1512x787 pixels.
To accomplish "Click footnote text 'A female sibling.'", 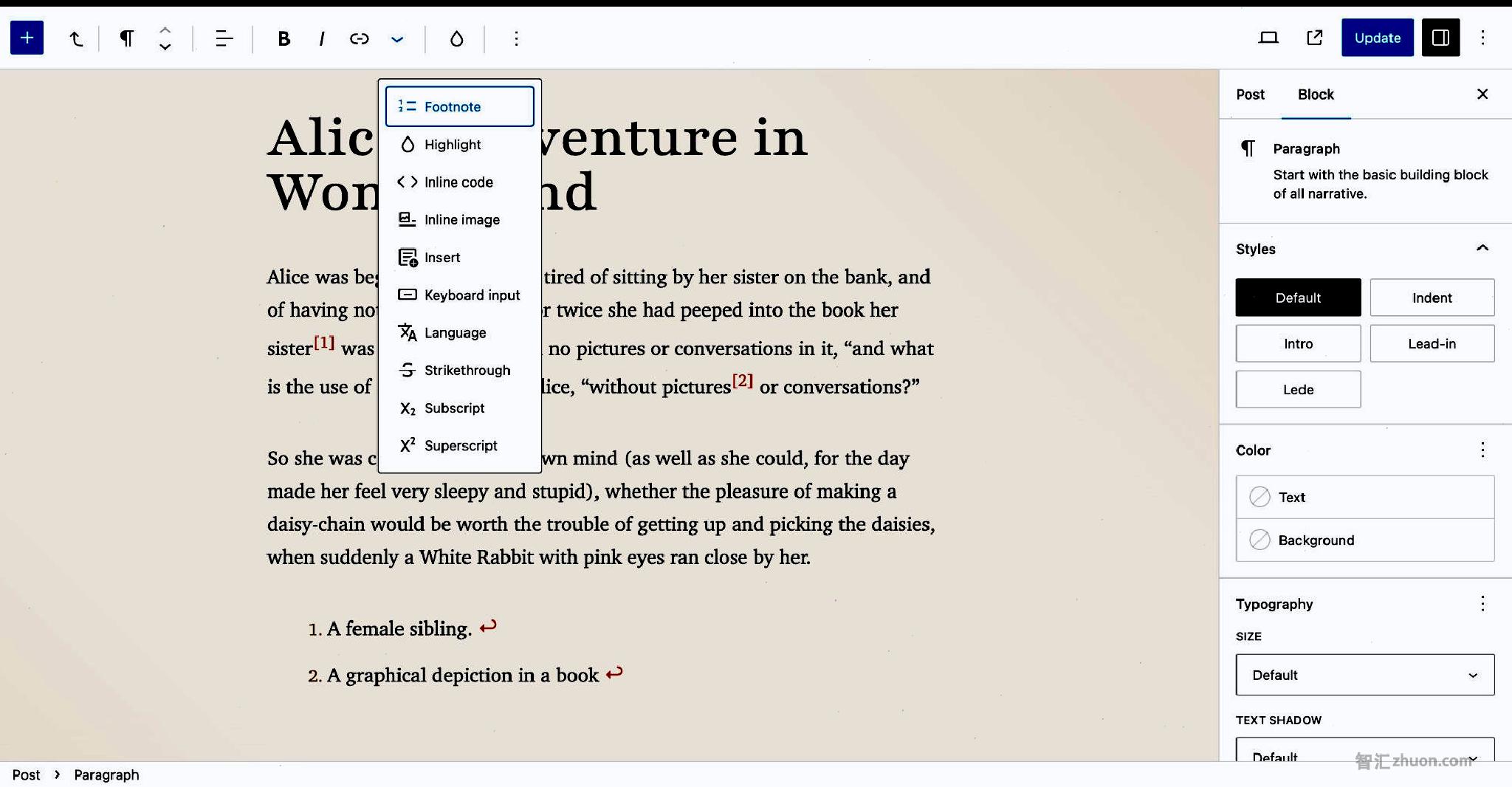I will tap(399, 628).
